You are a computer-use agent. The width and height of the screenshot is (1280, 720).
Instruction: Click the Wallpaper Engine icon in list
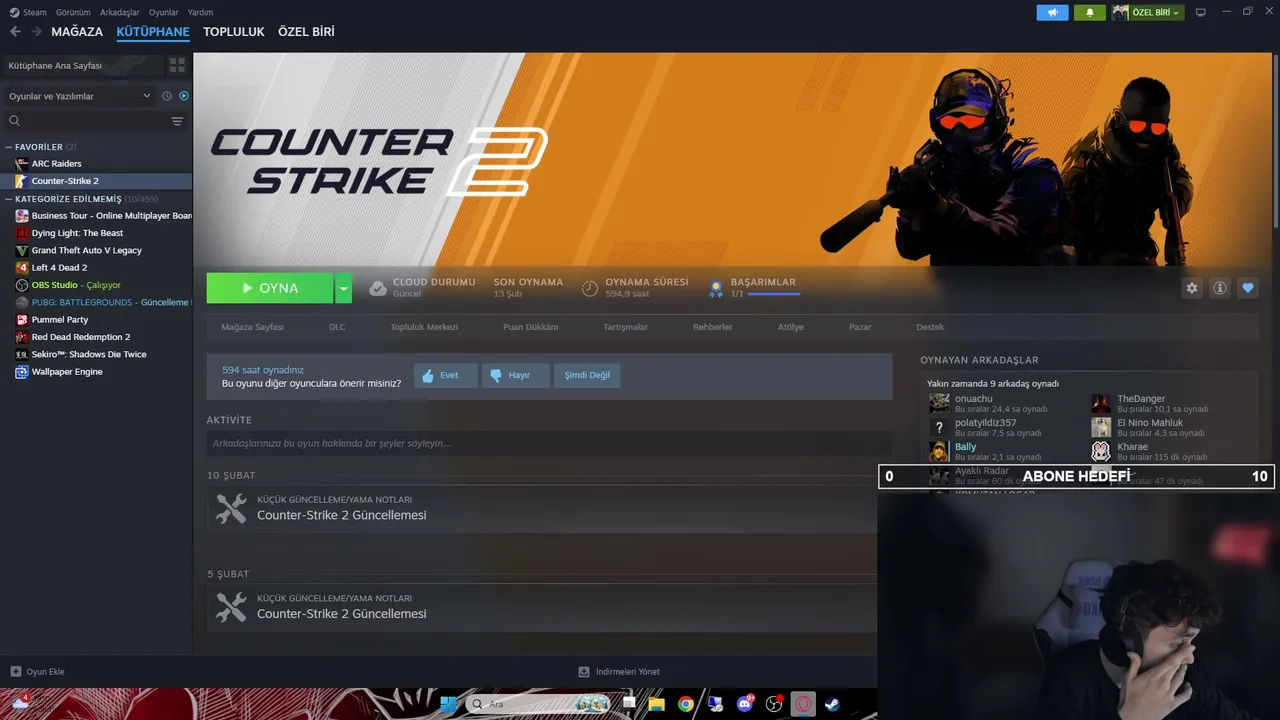(22, 371)
